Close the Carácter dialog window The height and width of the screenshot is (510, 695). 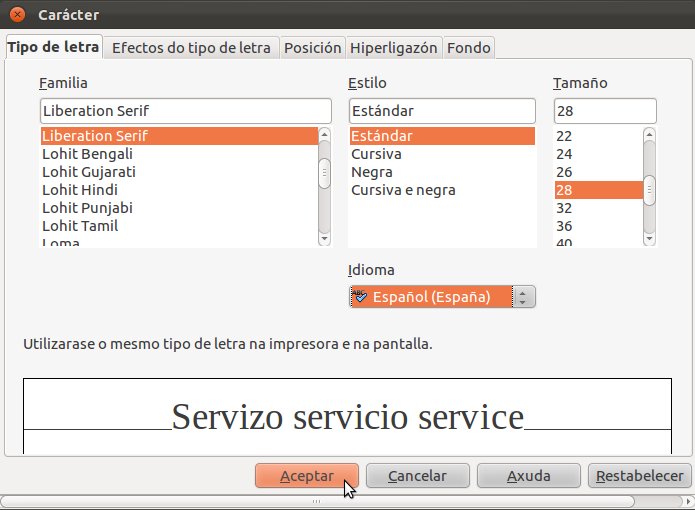click(x=17, y=15)
